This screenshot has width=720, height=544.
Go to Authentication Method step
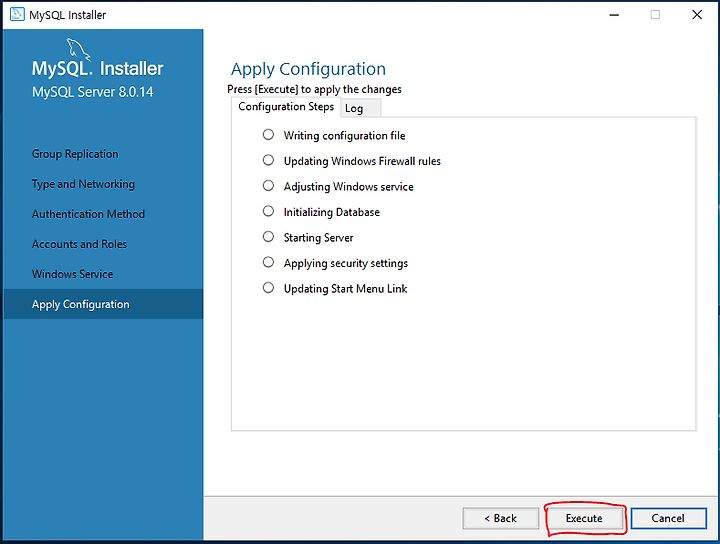pyautogui.click(x=88, y=214)
